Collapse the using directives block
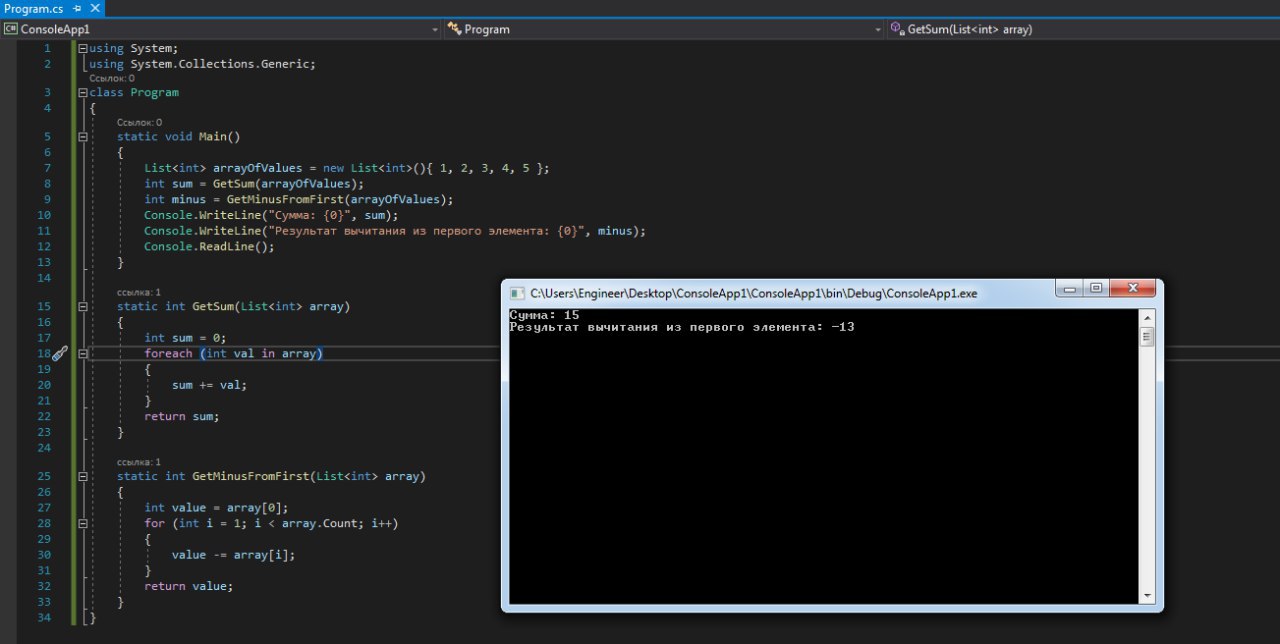 pos(83,48)
